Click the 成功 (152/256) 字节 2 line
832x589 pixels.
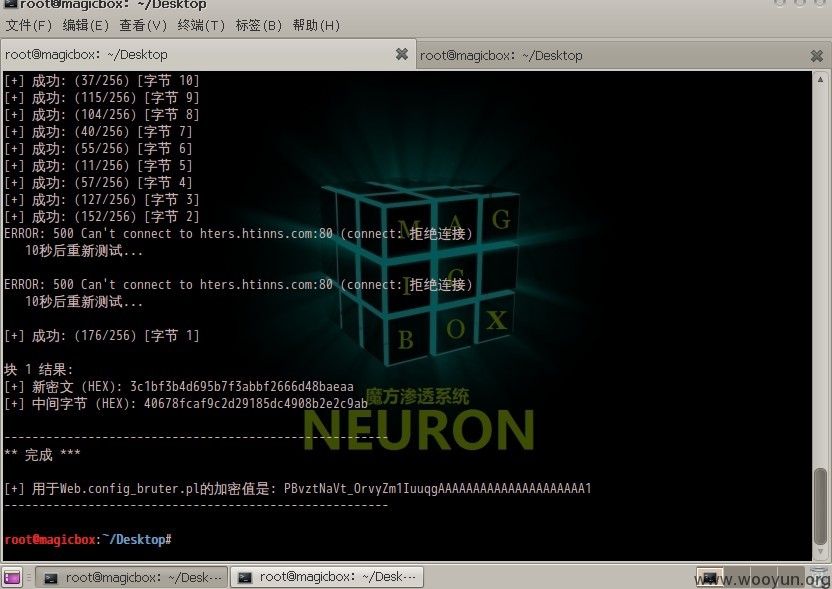pyautogui.click(x=101, y=216)
